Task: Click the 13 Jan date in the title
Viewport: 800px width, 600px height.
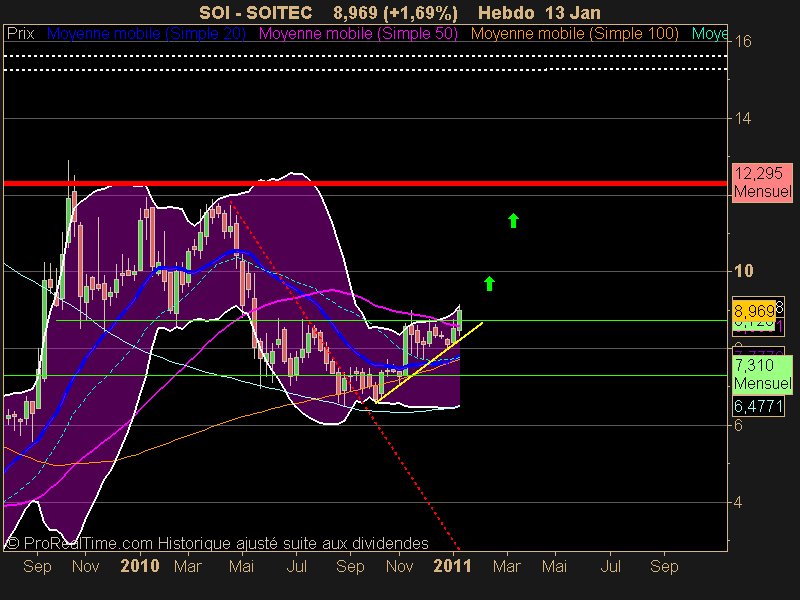Action: 573,12
